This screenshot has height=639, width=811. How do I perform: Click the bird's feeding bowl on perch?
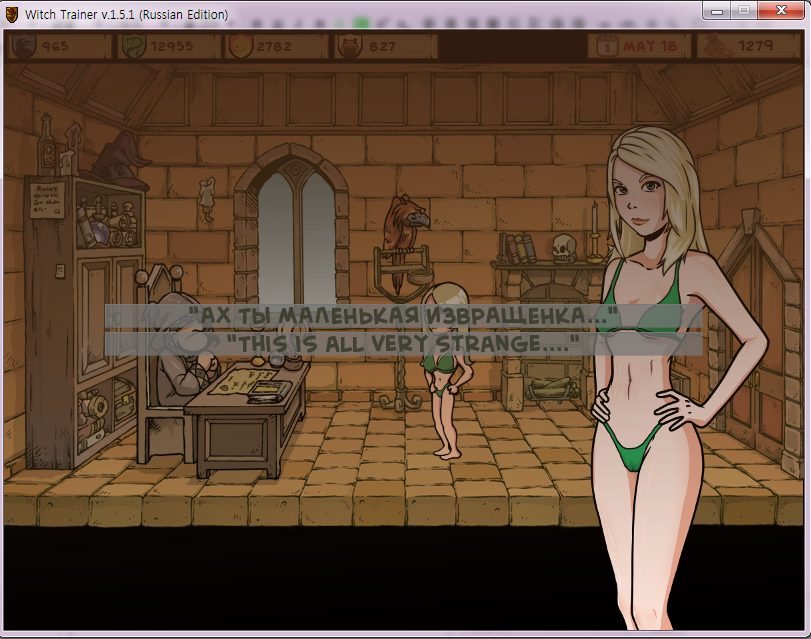418,277
